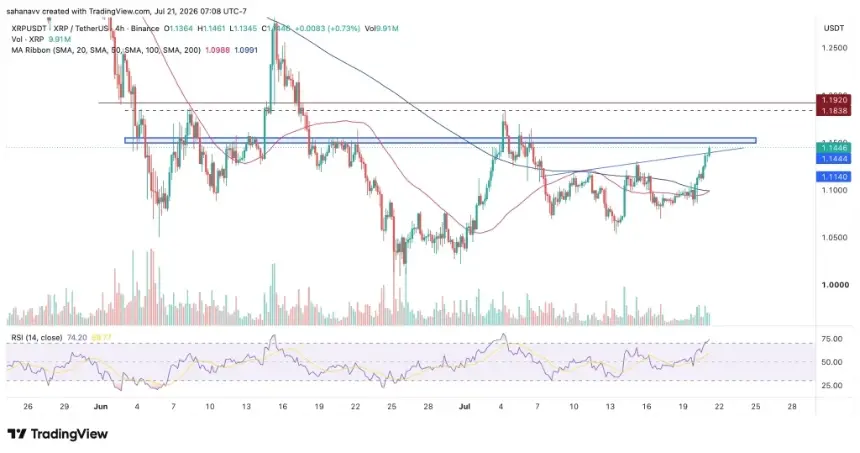Select the dashed horizontal line at 1.1838
Screen dimensions: 860x453
point(471,111)
